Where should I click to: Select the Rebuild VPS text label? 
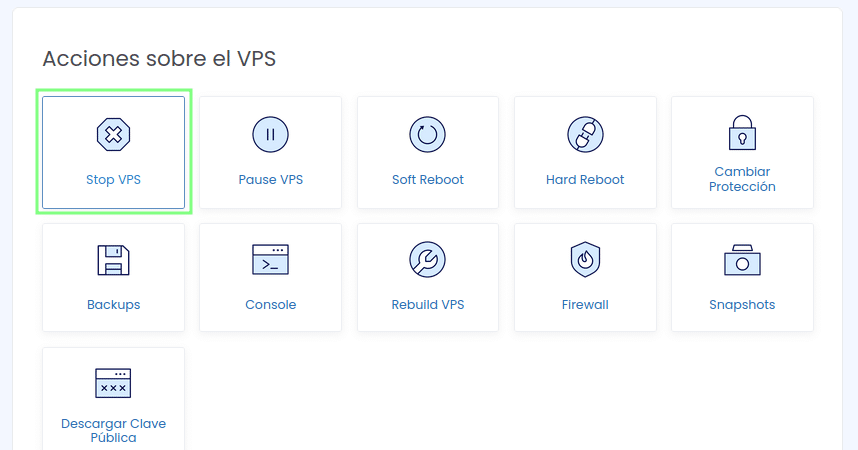click(427, 304)
